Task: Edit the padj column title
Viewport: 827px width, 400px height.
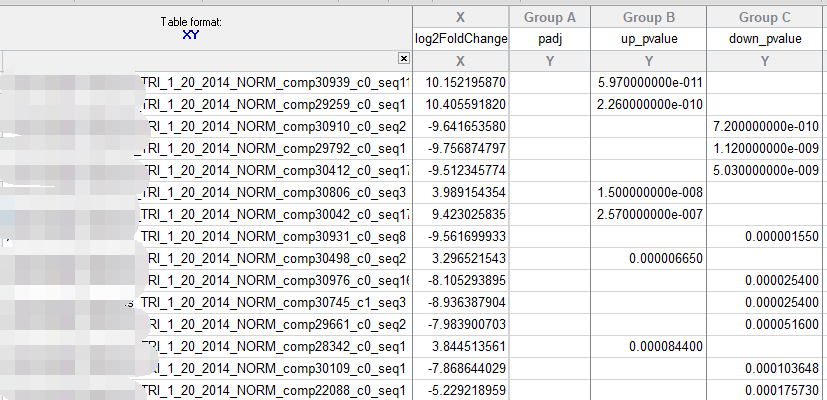Action: (549, 39)
